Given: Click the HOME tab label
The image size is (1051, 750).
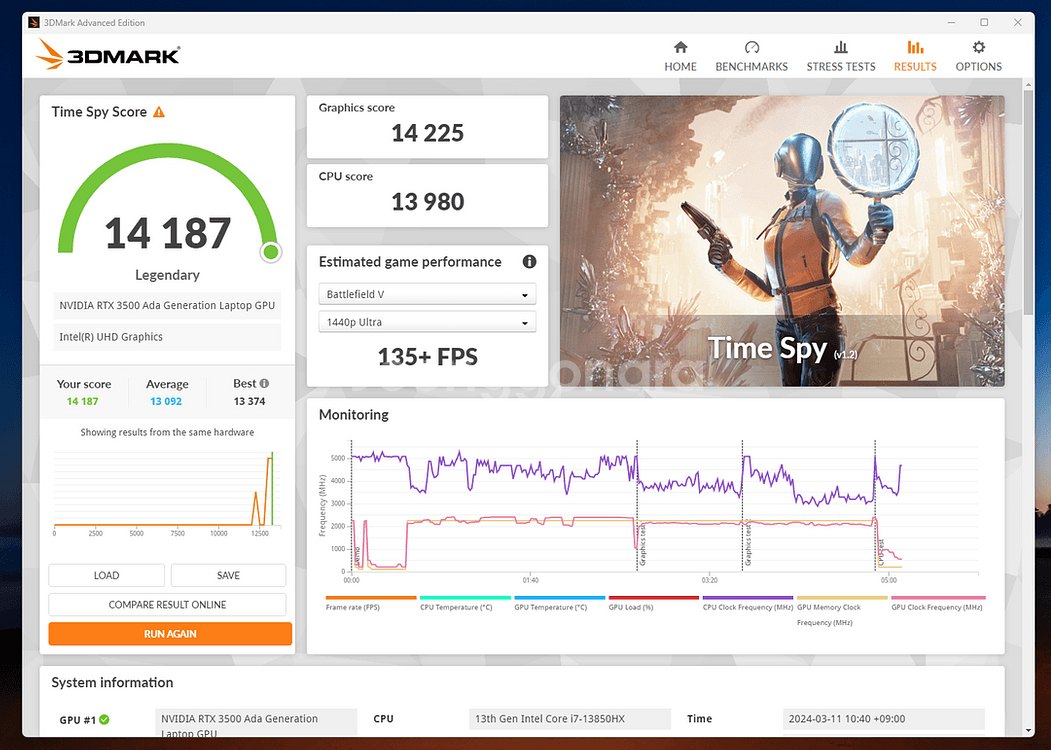Looking at the screenshot, I should pos(680,66).
